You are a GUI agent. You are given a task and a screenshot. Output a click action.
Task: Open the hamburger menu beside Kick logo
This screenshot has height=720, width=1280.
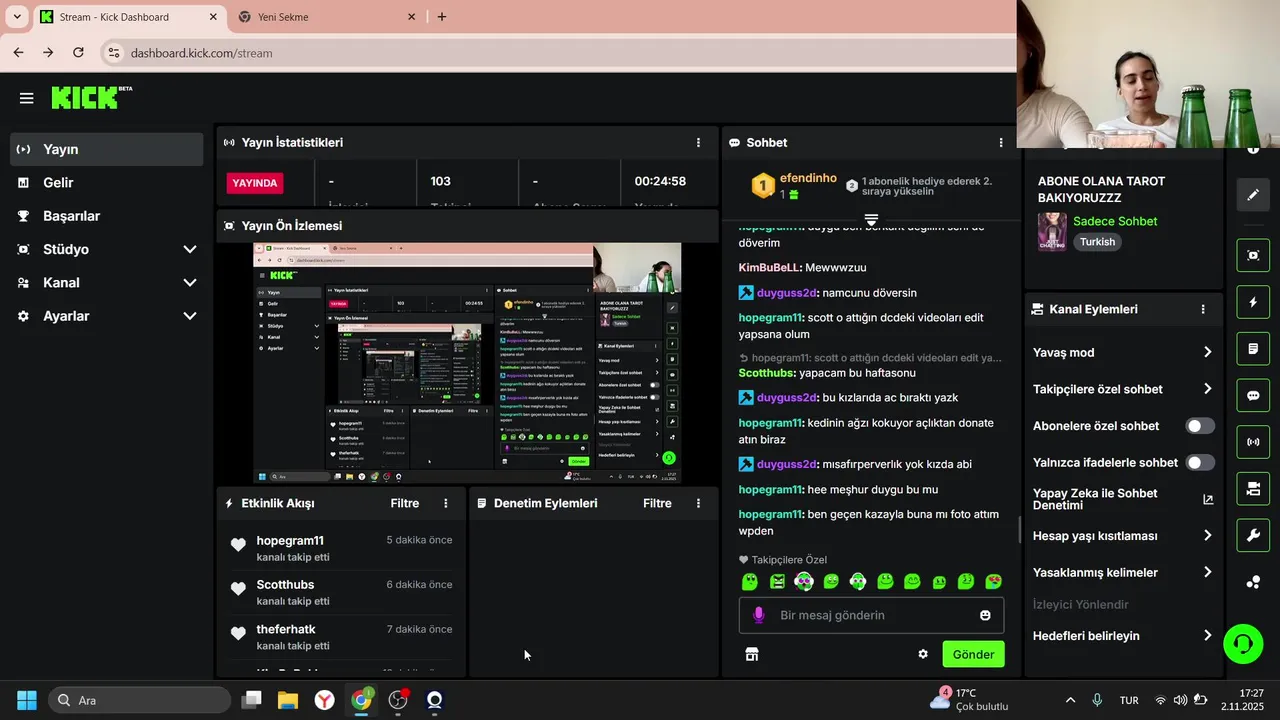coord(26,98)
